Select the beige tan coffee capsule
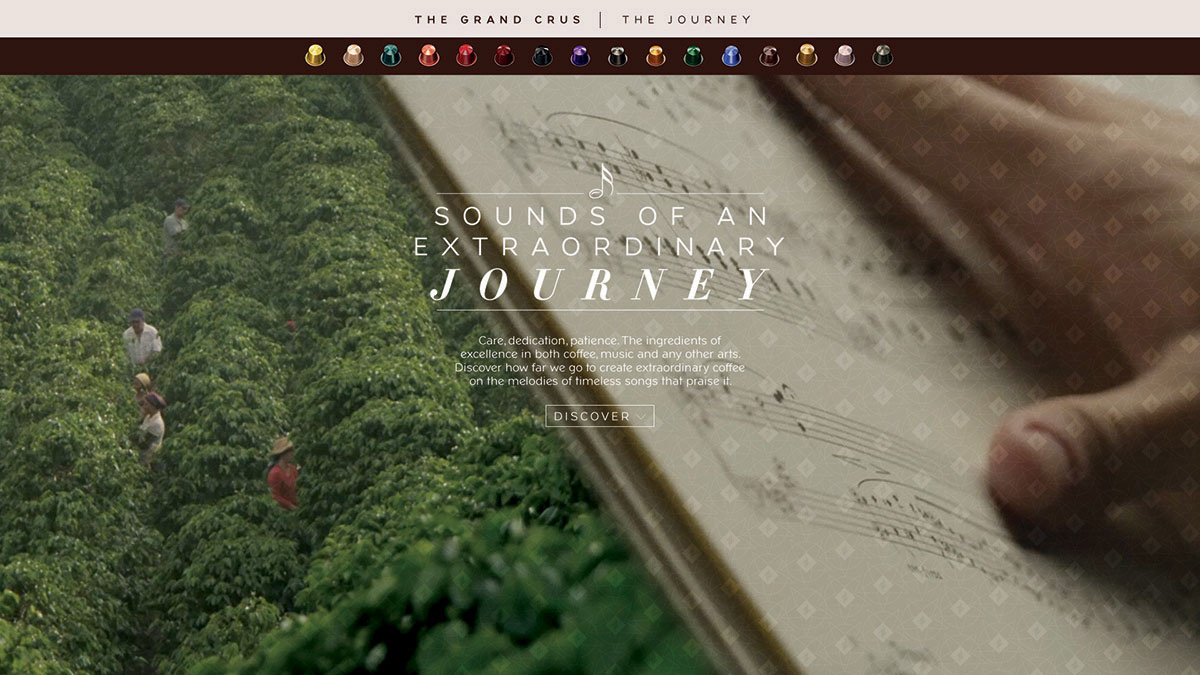1200x675 pixels. click(353, 56)
